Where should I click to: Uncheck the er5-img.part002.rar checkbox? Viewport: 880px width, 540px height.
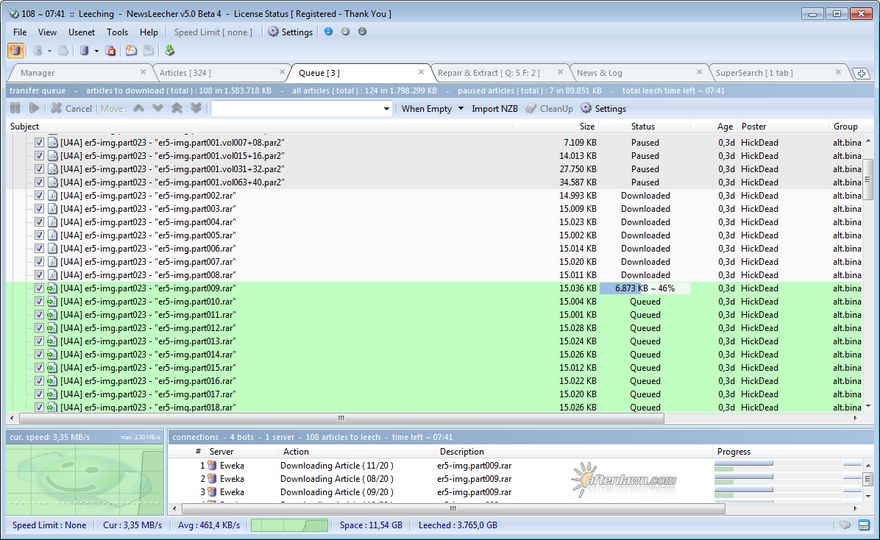click(39, 195)
